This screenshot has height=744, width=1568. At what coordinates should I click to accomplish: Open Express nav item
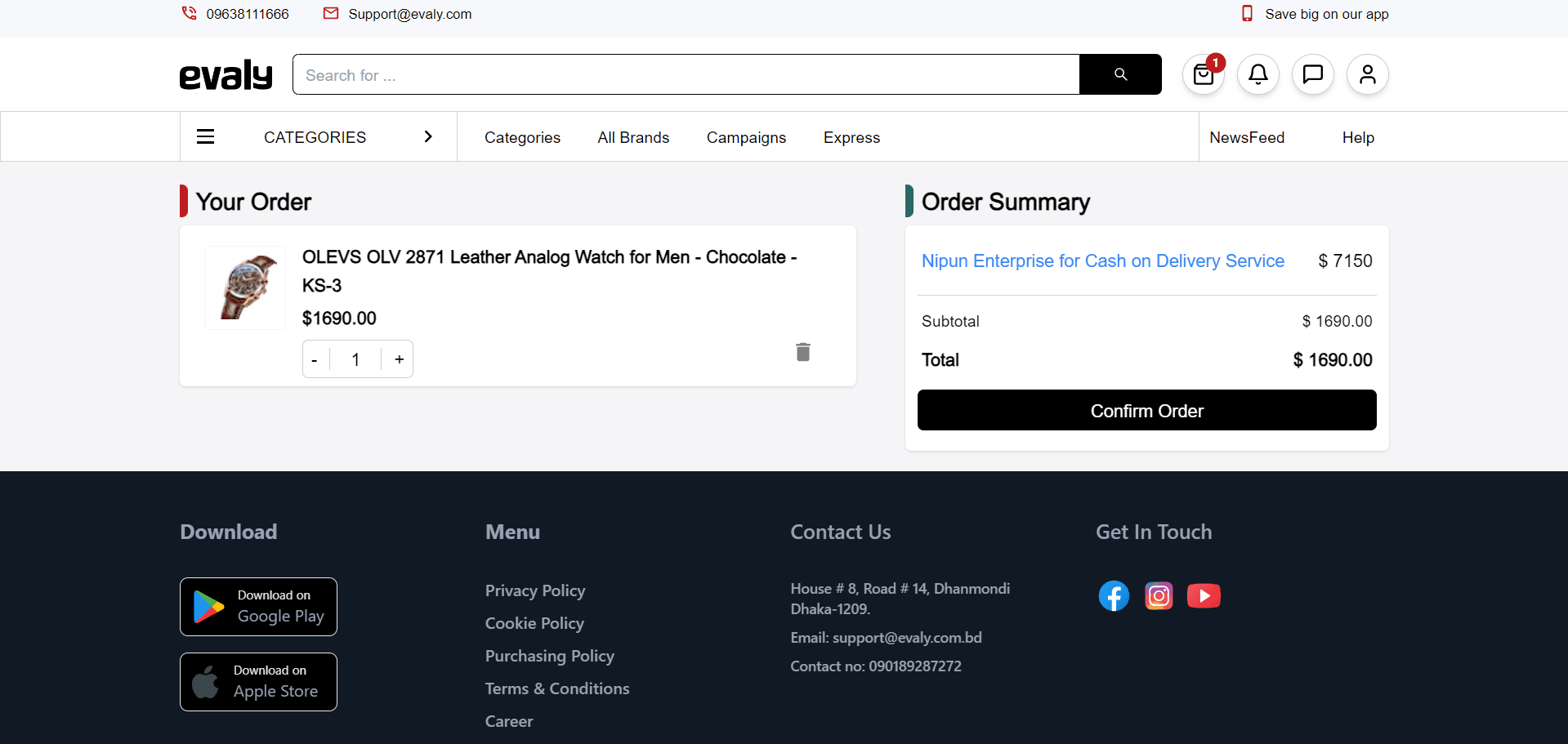point(851,137)
